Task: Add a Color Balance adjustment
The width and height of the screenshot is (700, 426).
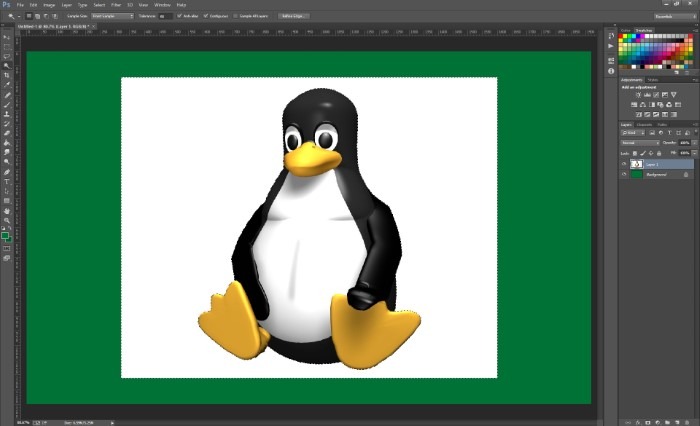Action: [643, 105]
